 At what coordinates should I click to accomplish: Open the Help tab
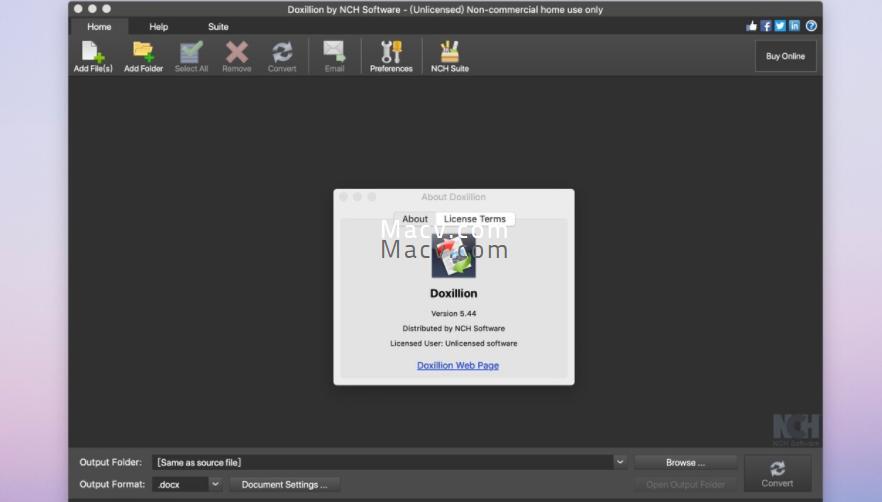[159, 26]
